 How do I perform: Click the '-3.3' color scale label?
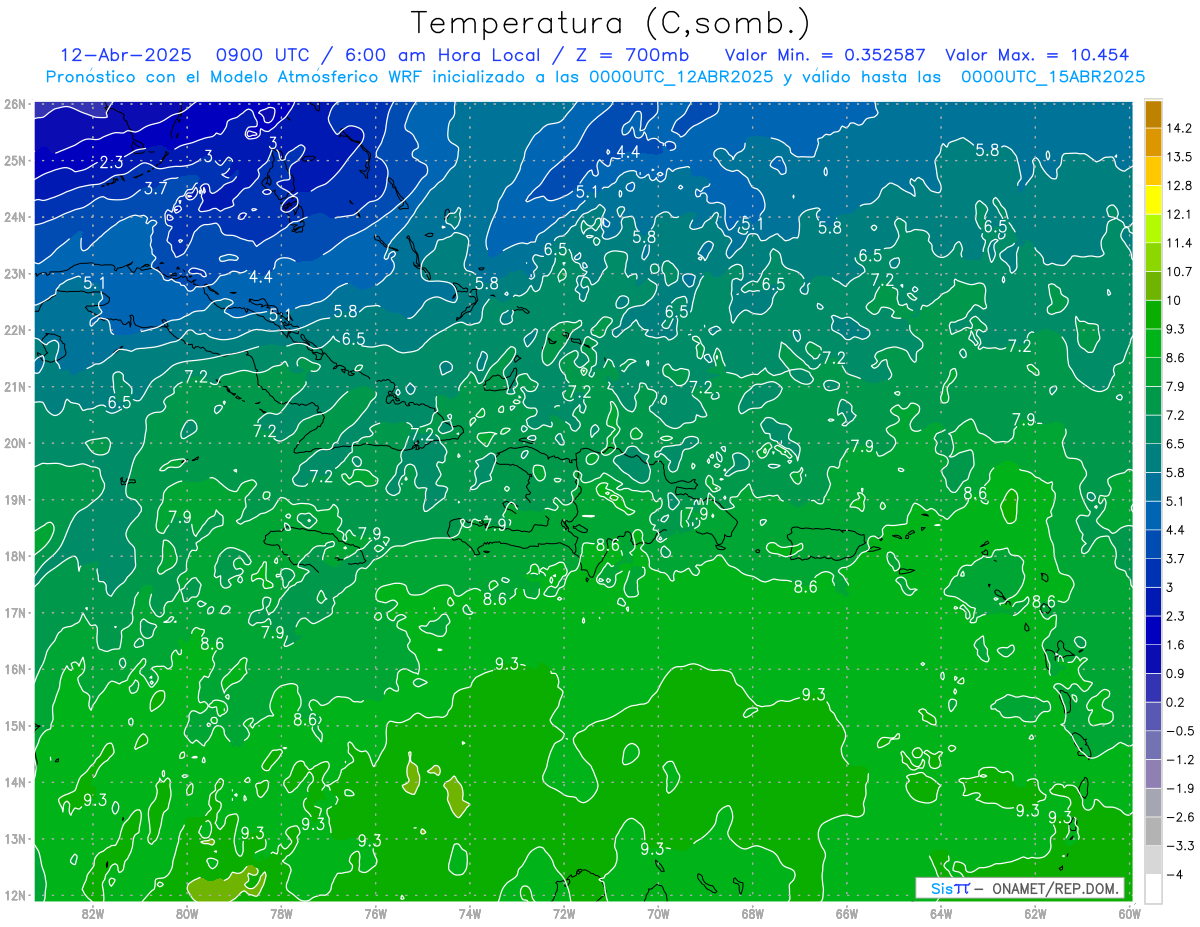tap(1179, 846)
